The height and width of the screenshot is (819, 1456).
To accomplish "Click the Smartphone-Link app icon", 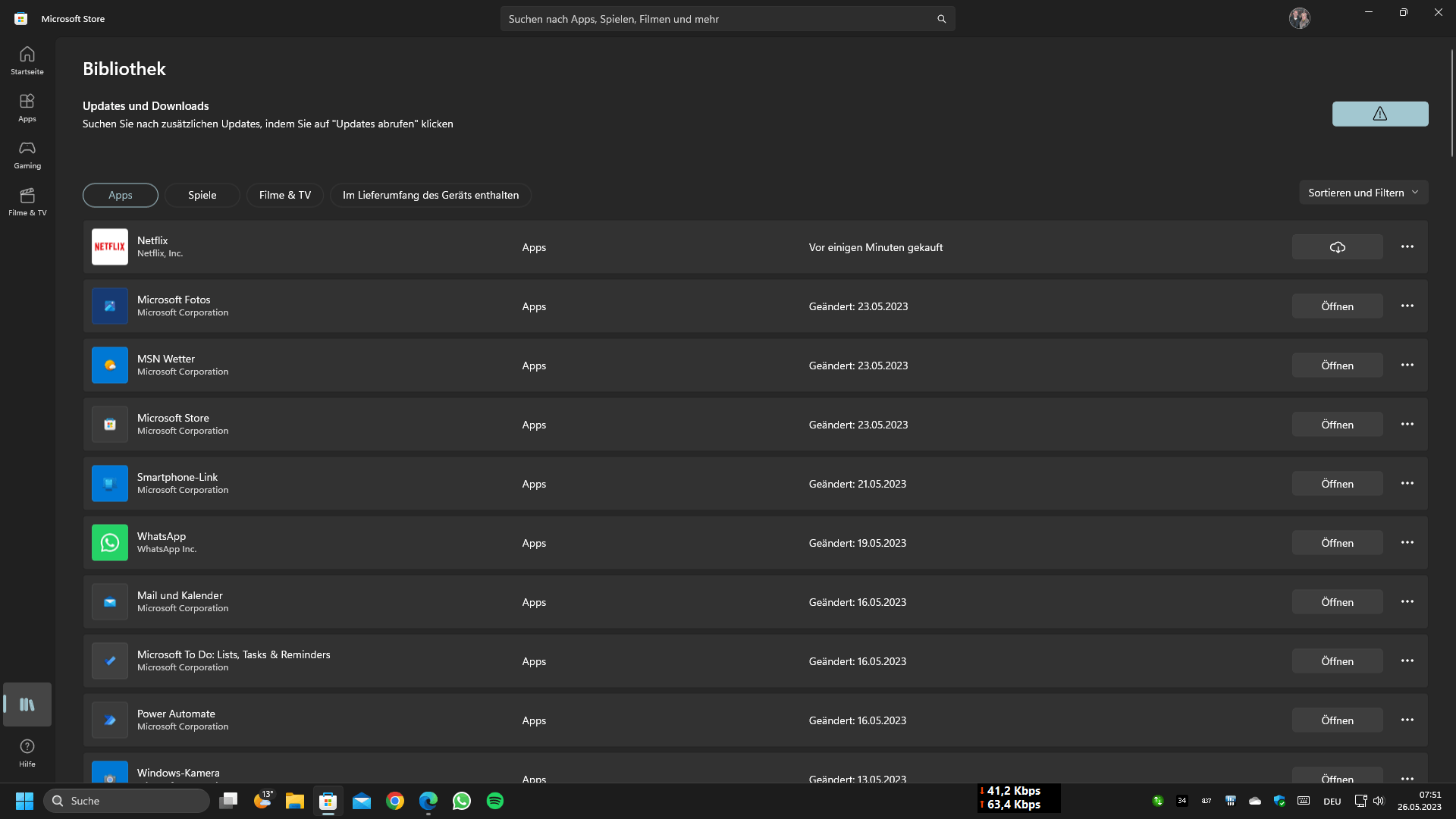I will pos(110,484).
